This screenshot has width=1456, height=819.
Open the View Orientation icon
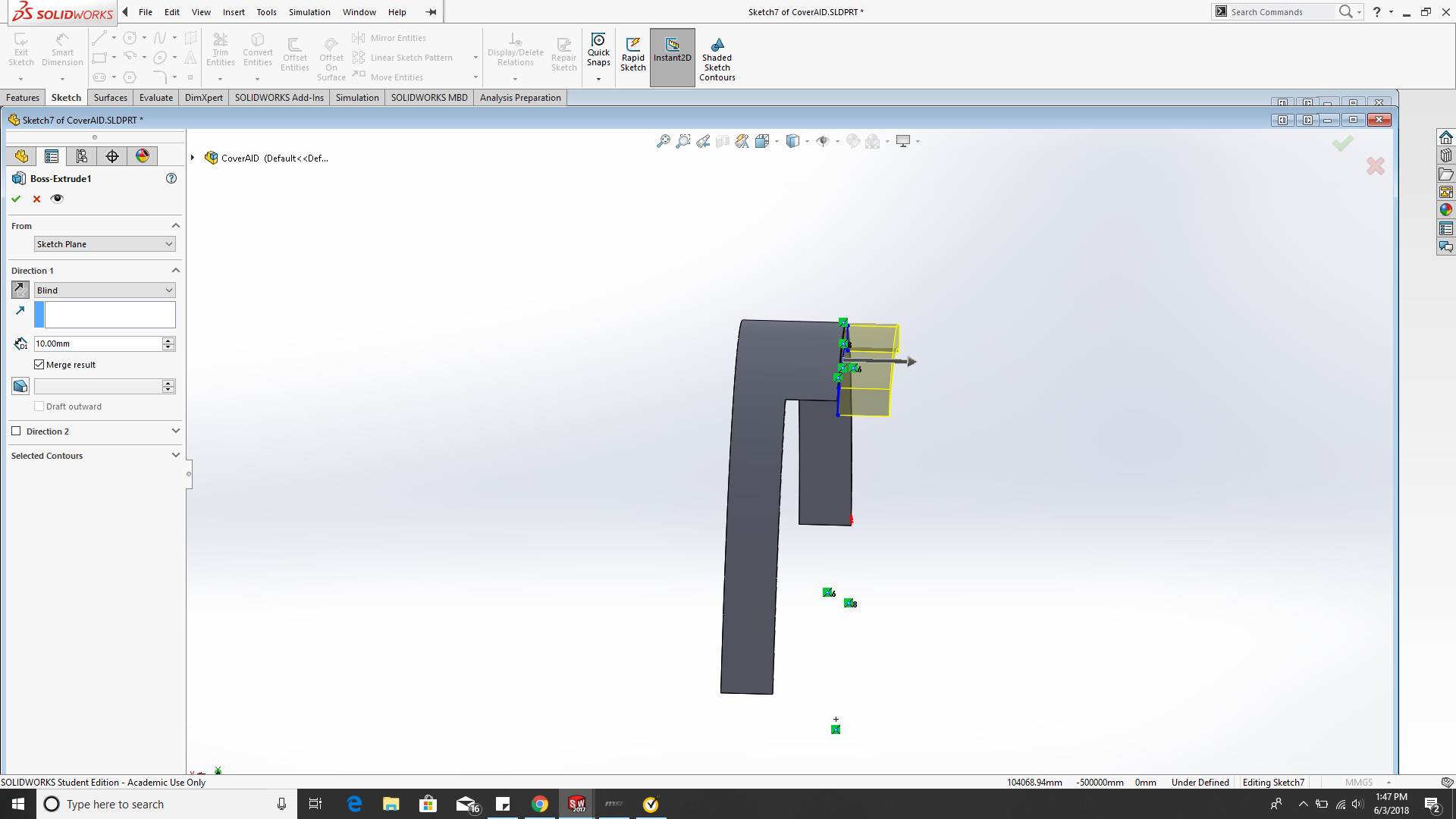763,141
